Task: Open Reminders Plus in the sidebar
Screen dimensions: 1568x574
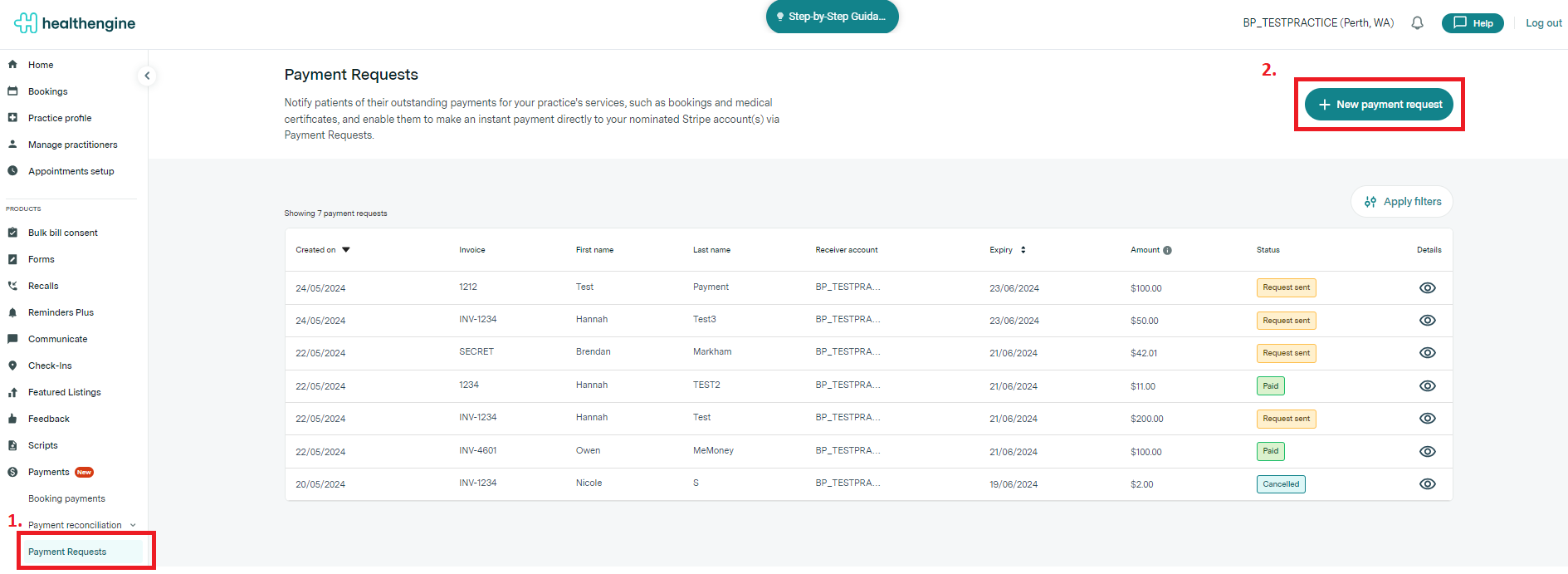Action: 61,312
